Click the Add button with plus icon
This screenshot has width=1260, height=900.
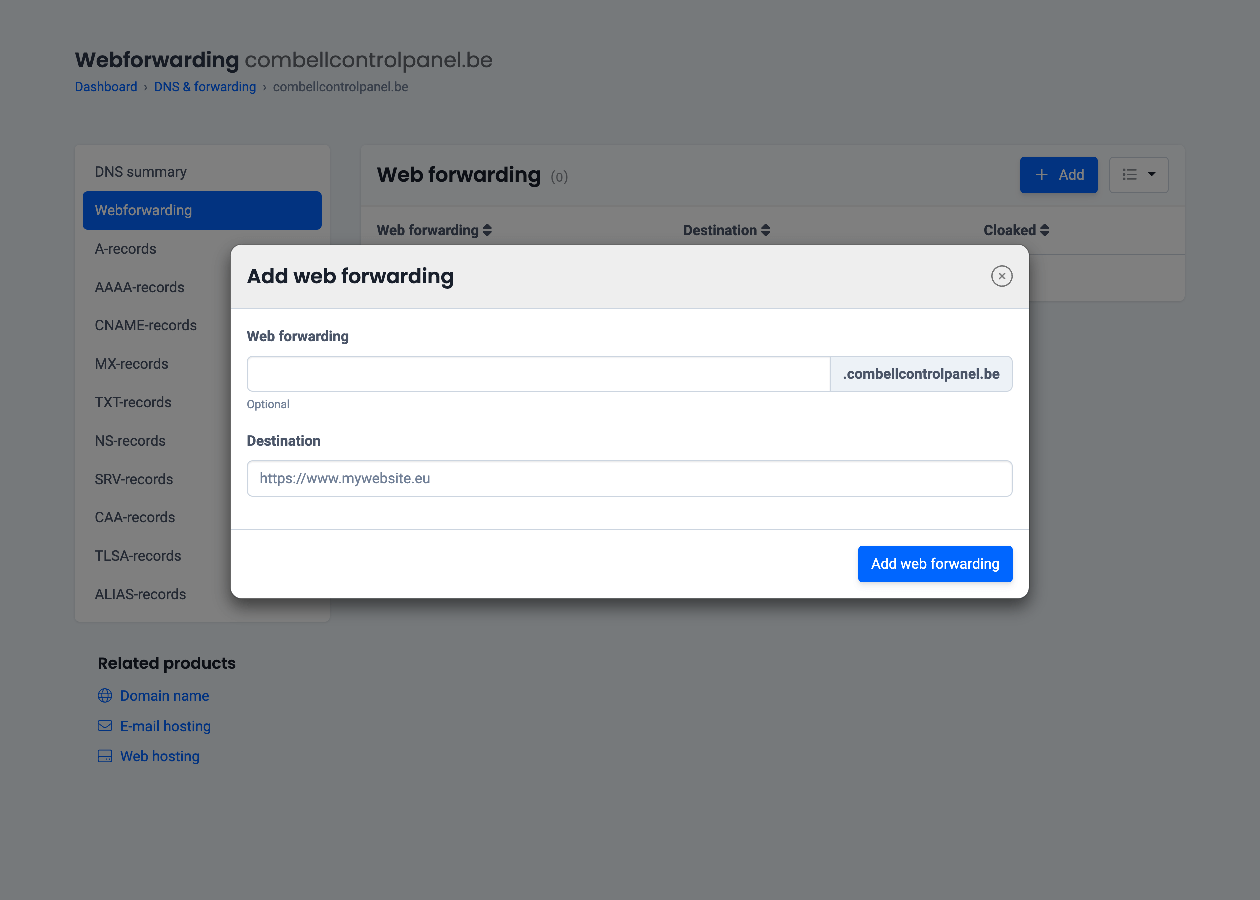click(x=1059, y=175)
